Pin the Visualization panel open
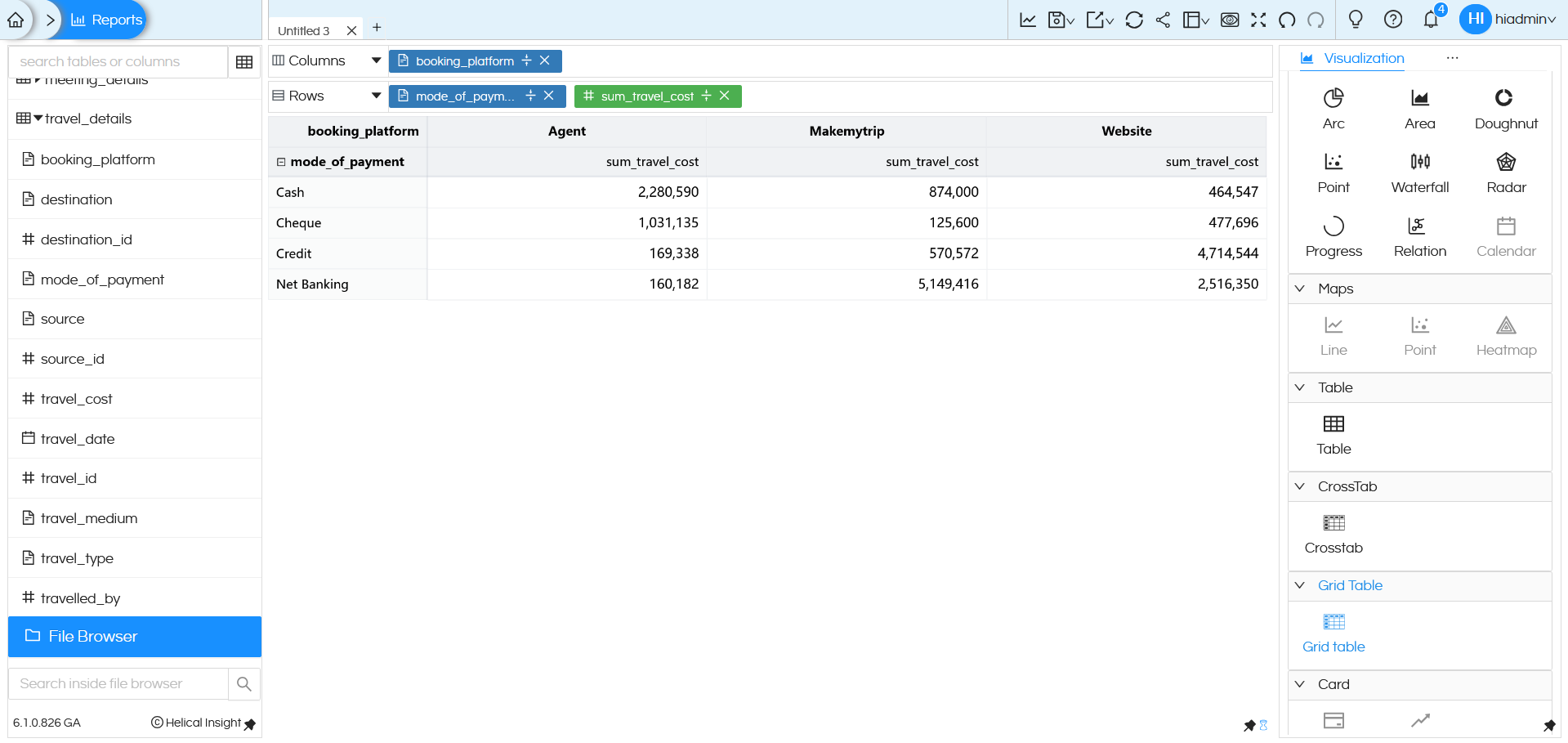1568x743 pixels. 1548,726
